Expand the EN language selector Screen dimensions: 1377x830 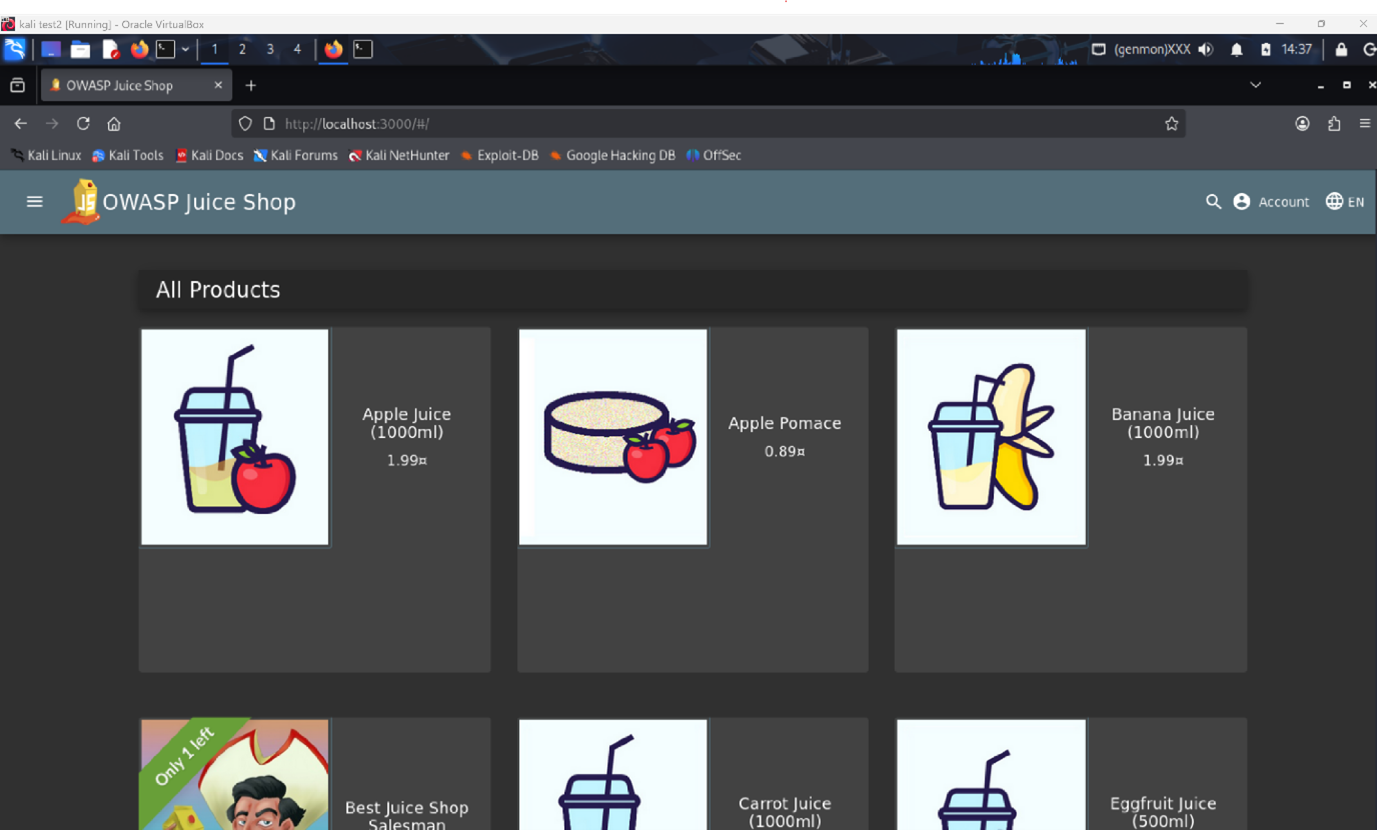pos(1345,202)
